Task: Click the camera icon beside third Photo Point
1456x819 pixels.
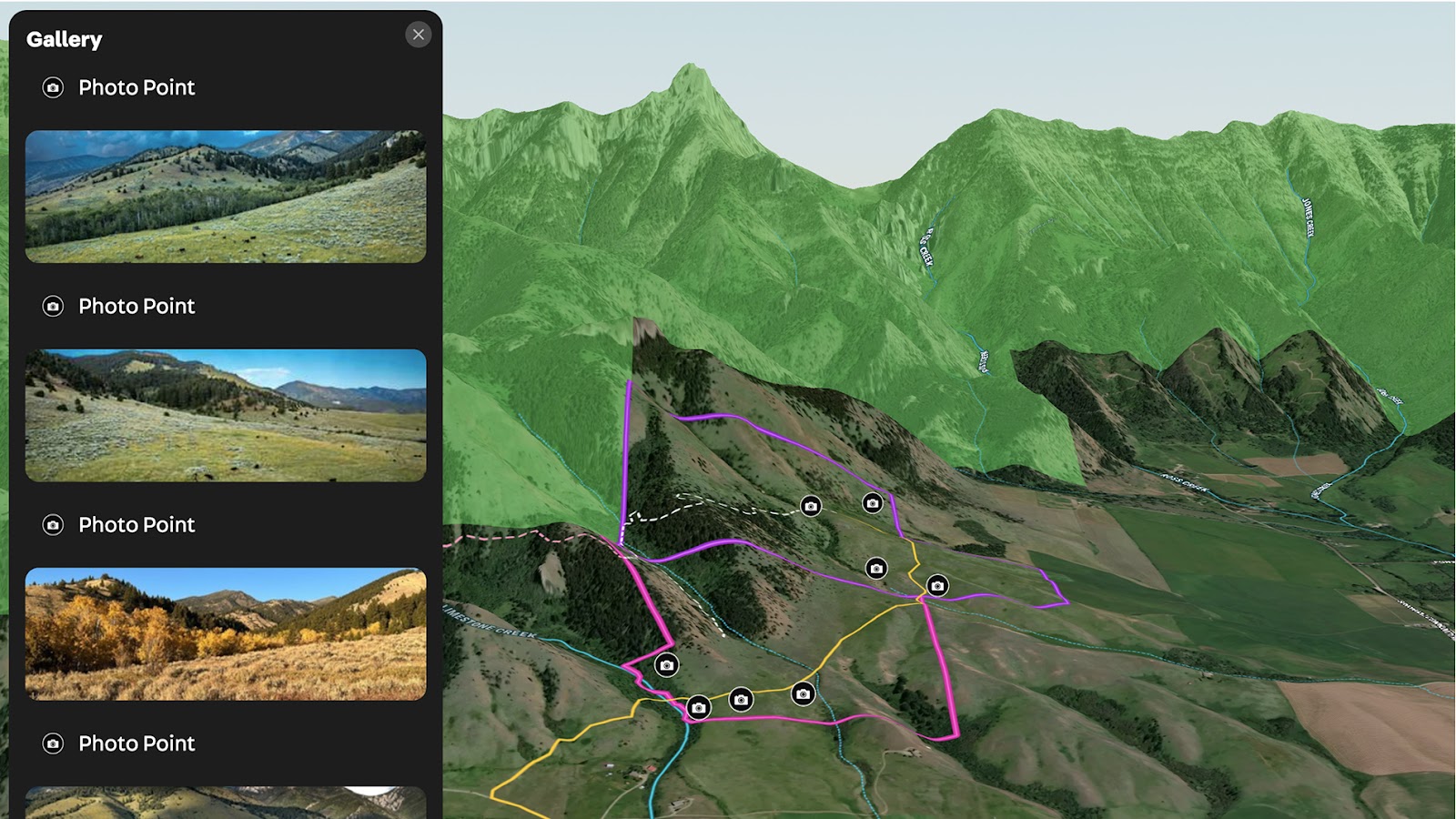Action: (x=53, y=525)
